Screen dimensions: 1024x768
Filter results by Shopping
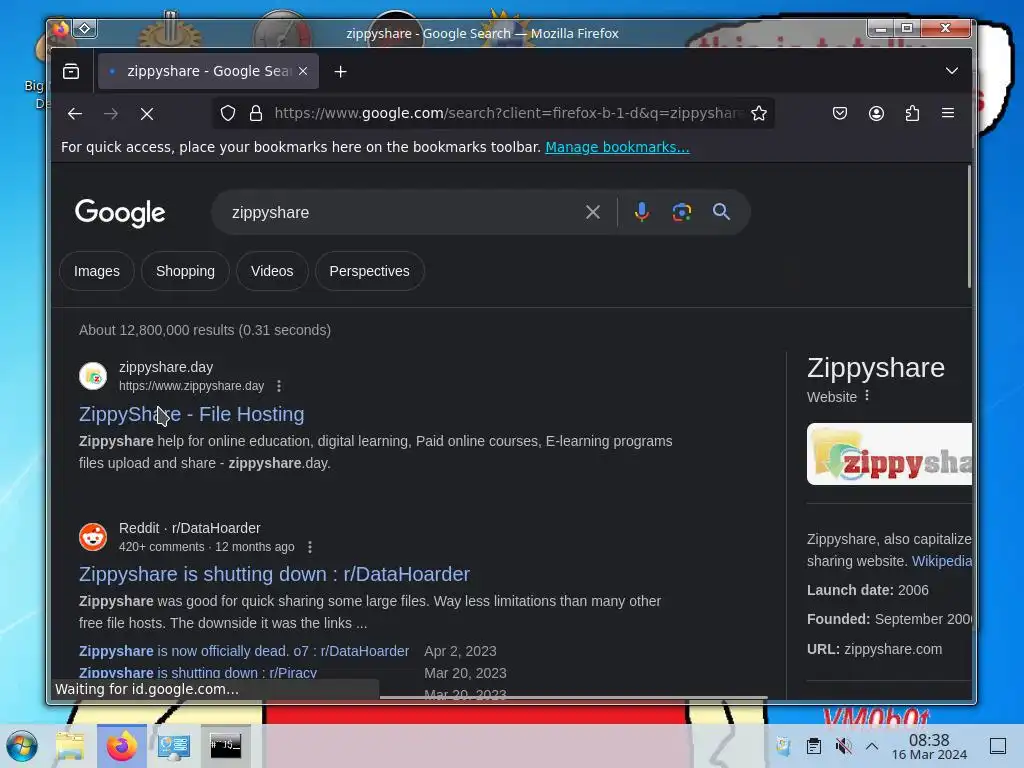pyautogui.click(x=185, y=271)
